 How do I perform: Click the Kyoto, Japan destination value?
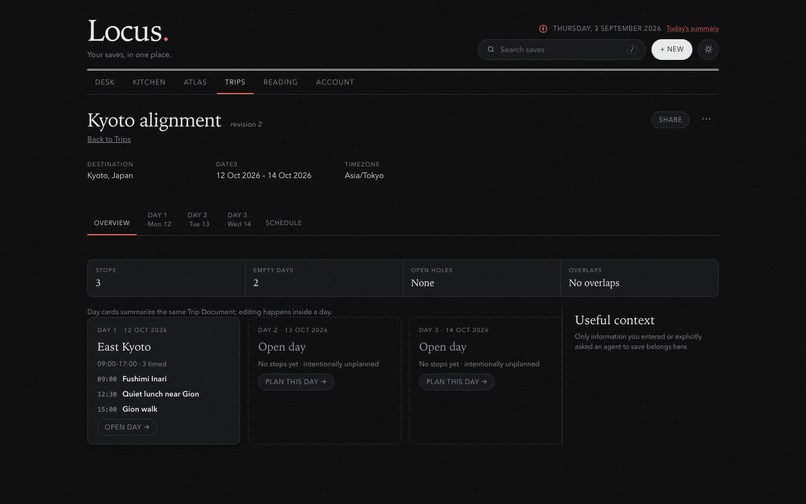pos(110,175)
